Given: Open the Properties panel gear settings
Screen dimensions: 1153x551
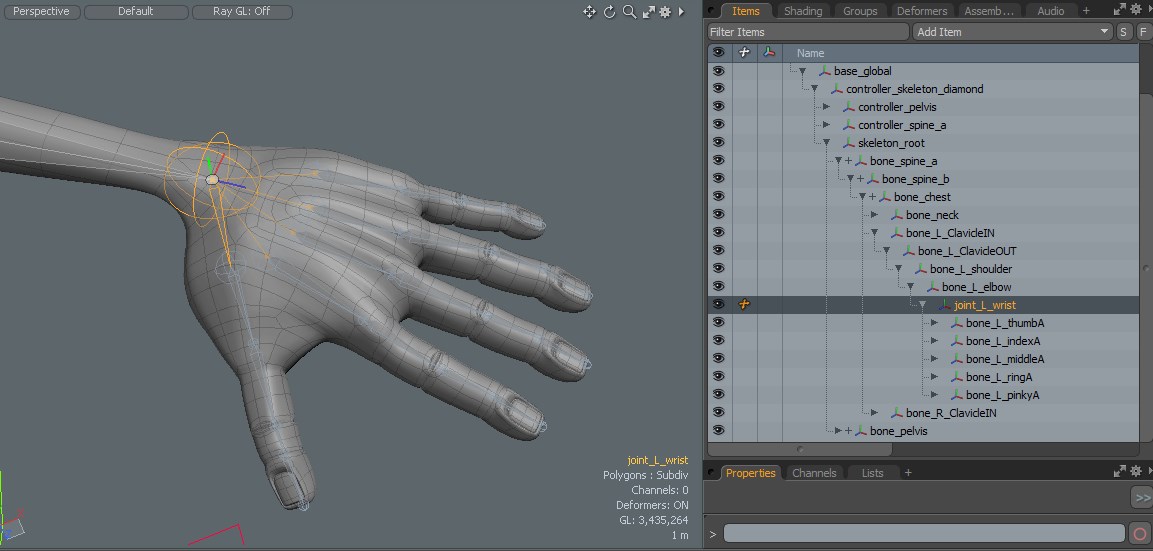Looking at the screenshot, I should point(1135,472).
